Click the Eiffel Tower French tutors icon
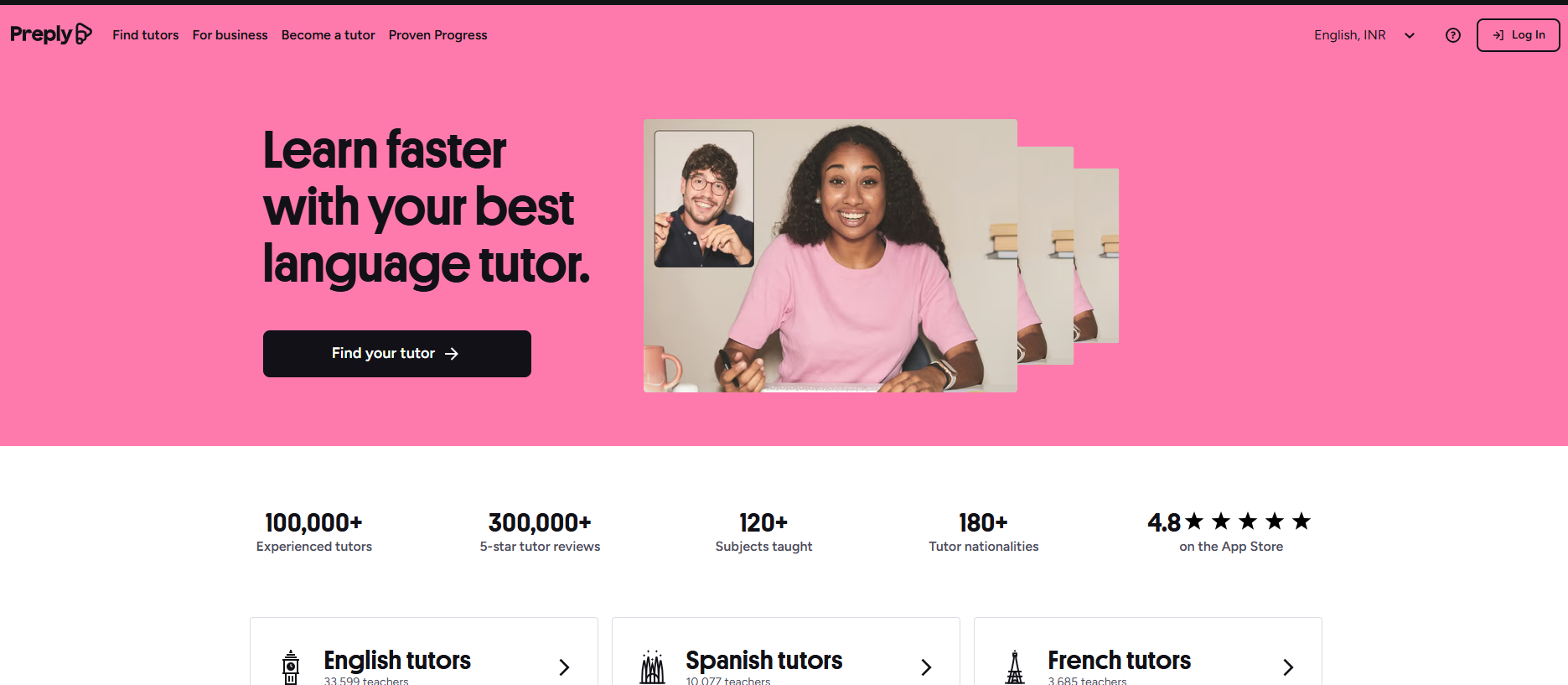 pyautogui.click(x=1015, y=667)
